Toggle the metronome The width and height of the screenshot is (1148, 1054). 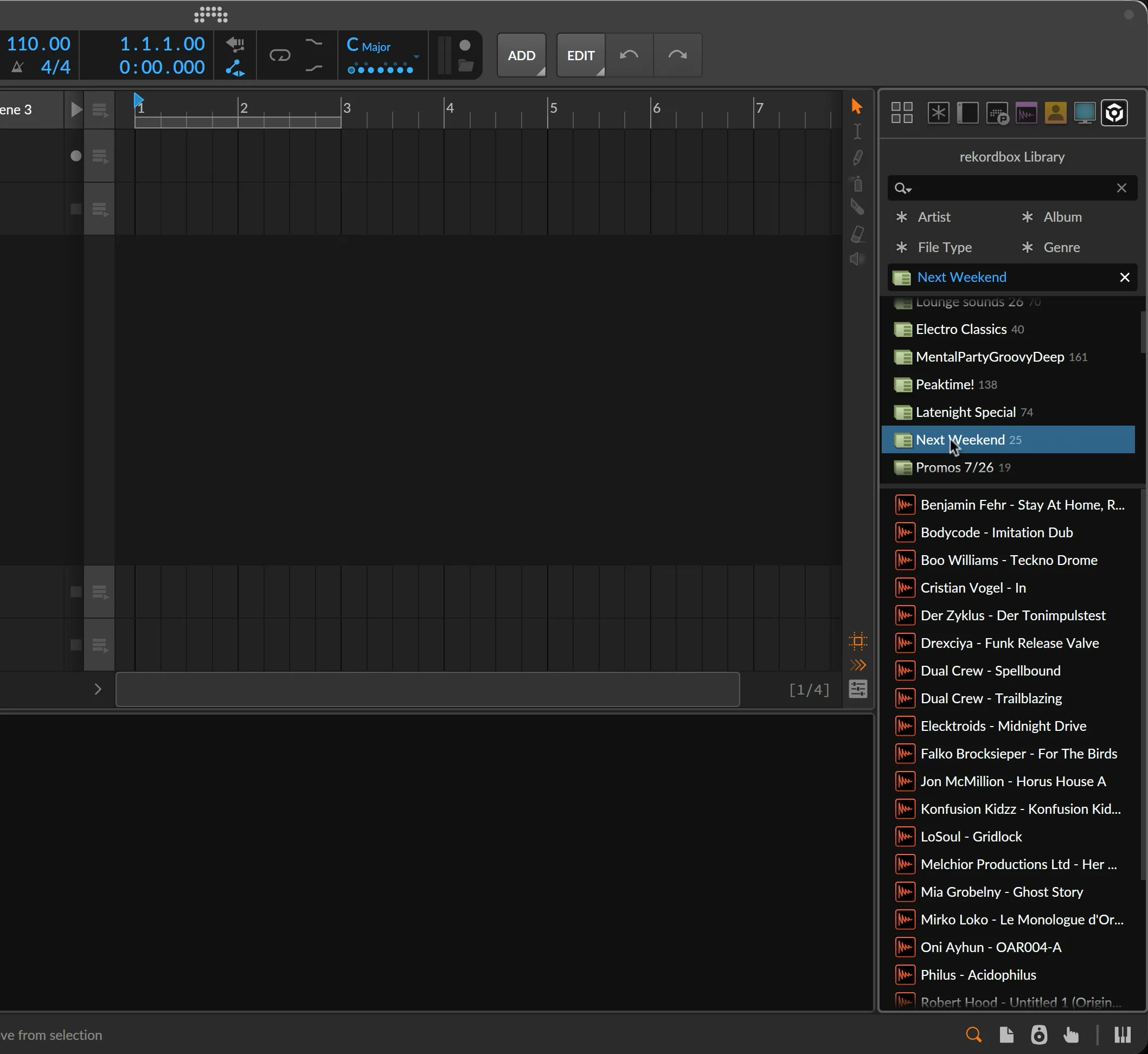pyautogui.click(x=18, y=67)
